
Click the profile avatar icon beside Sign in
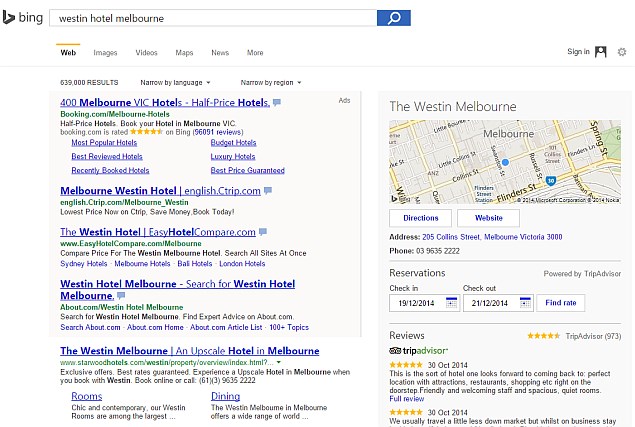click(x=601, y=52)
